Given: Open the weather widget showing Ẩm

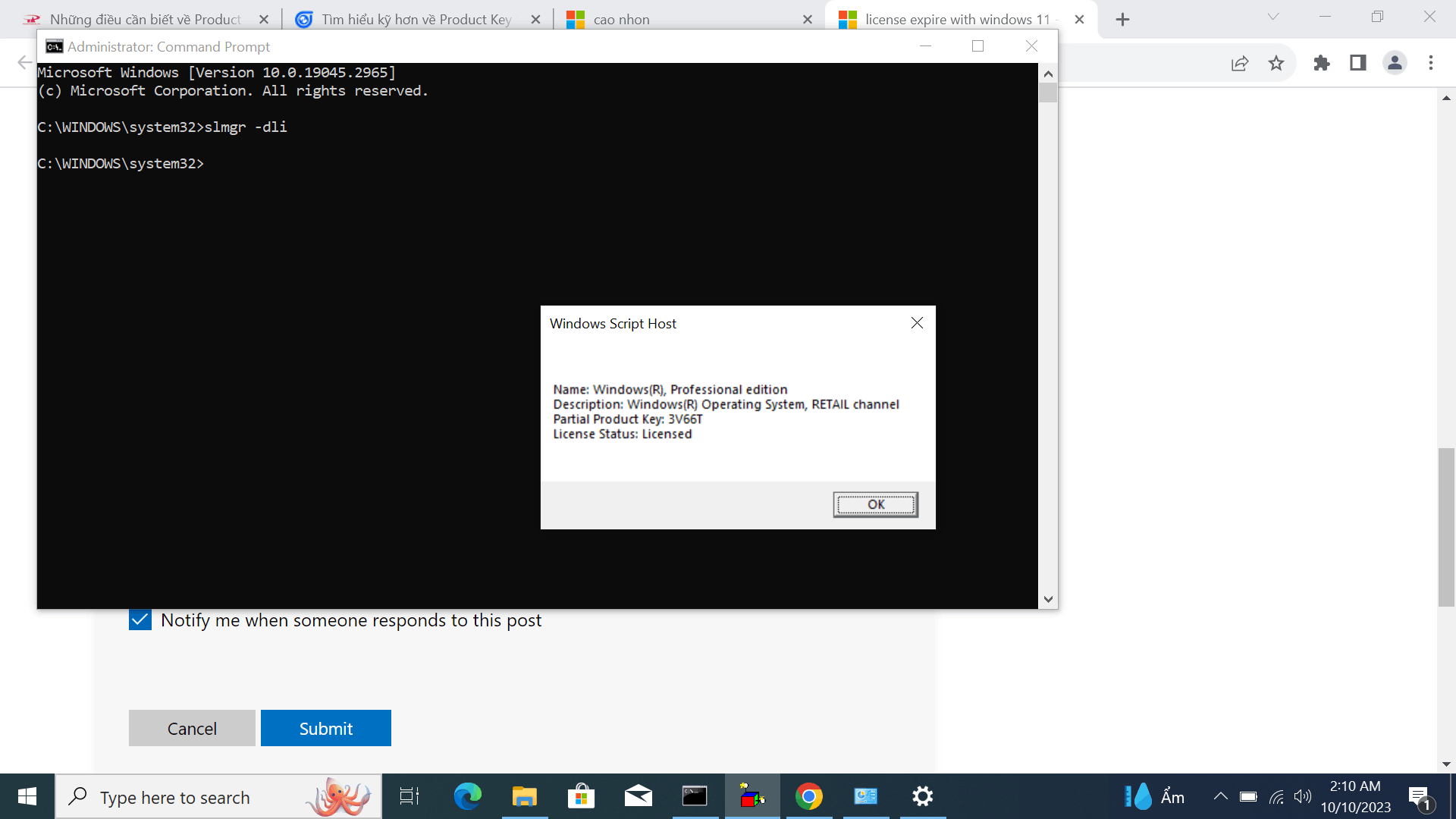Looking at the screenshot, I should pyautogui.click(x=1154, y=796).
